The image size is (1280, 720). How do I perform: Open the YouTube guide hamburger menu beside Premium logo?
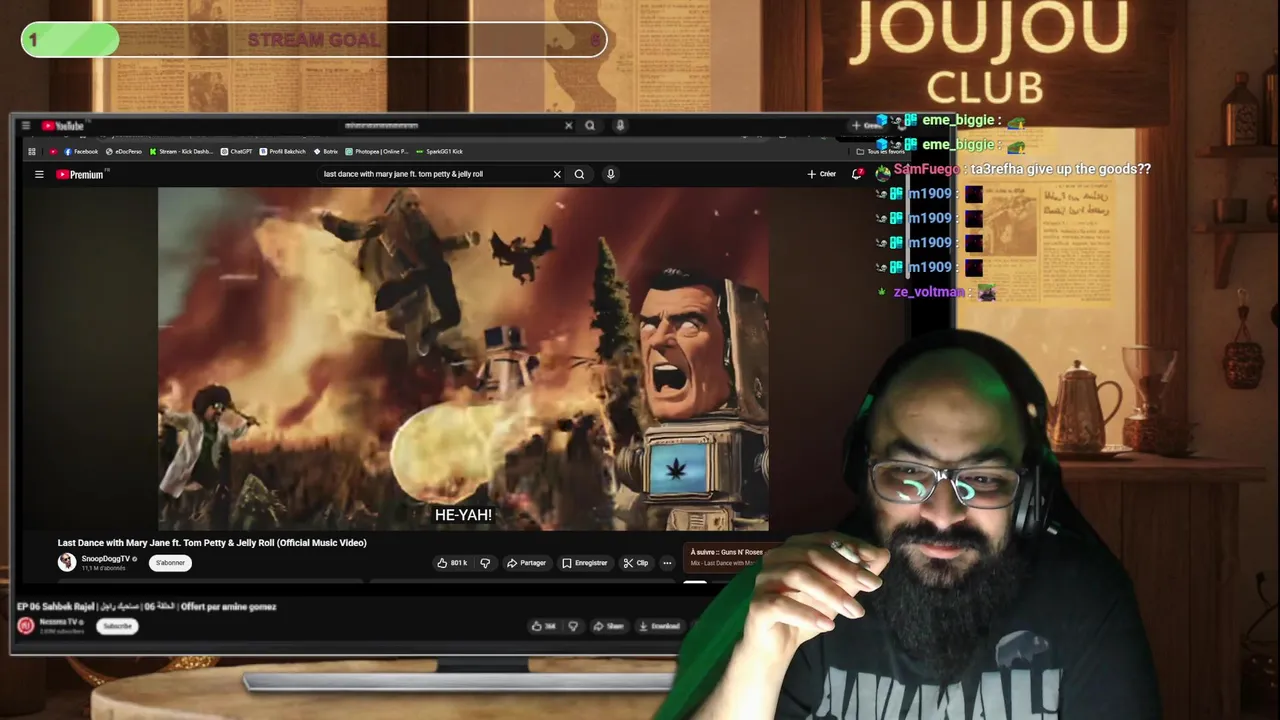coord(39,174)
